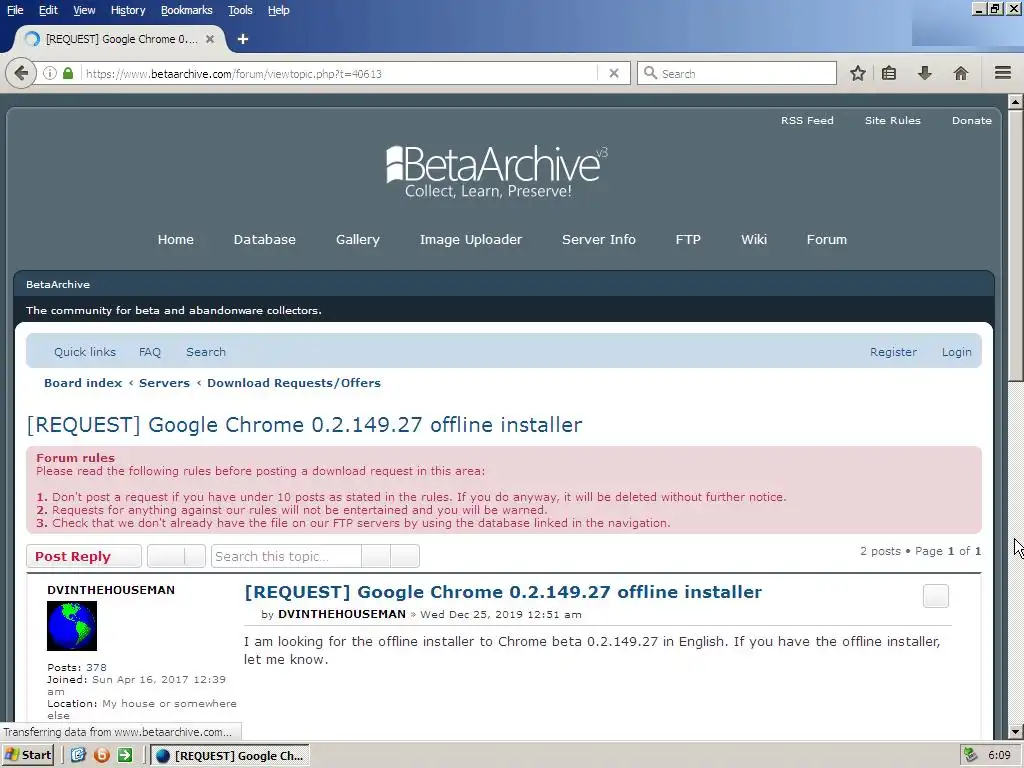Go to Servers breadcrumb
1024x768 pixels.
164,383
